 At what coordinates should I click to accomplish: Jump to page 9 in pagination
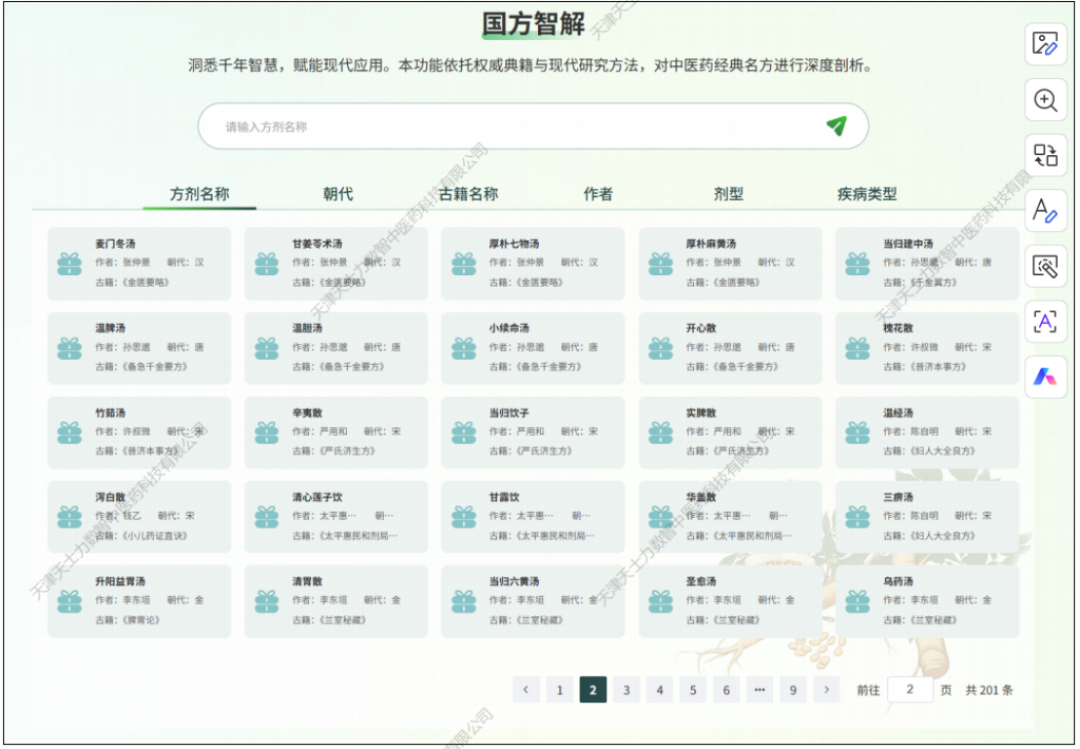point(792,690)
